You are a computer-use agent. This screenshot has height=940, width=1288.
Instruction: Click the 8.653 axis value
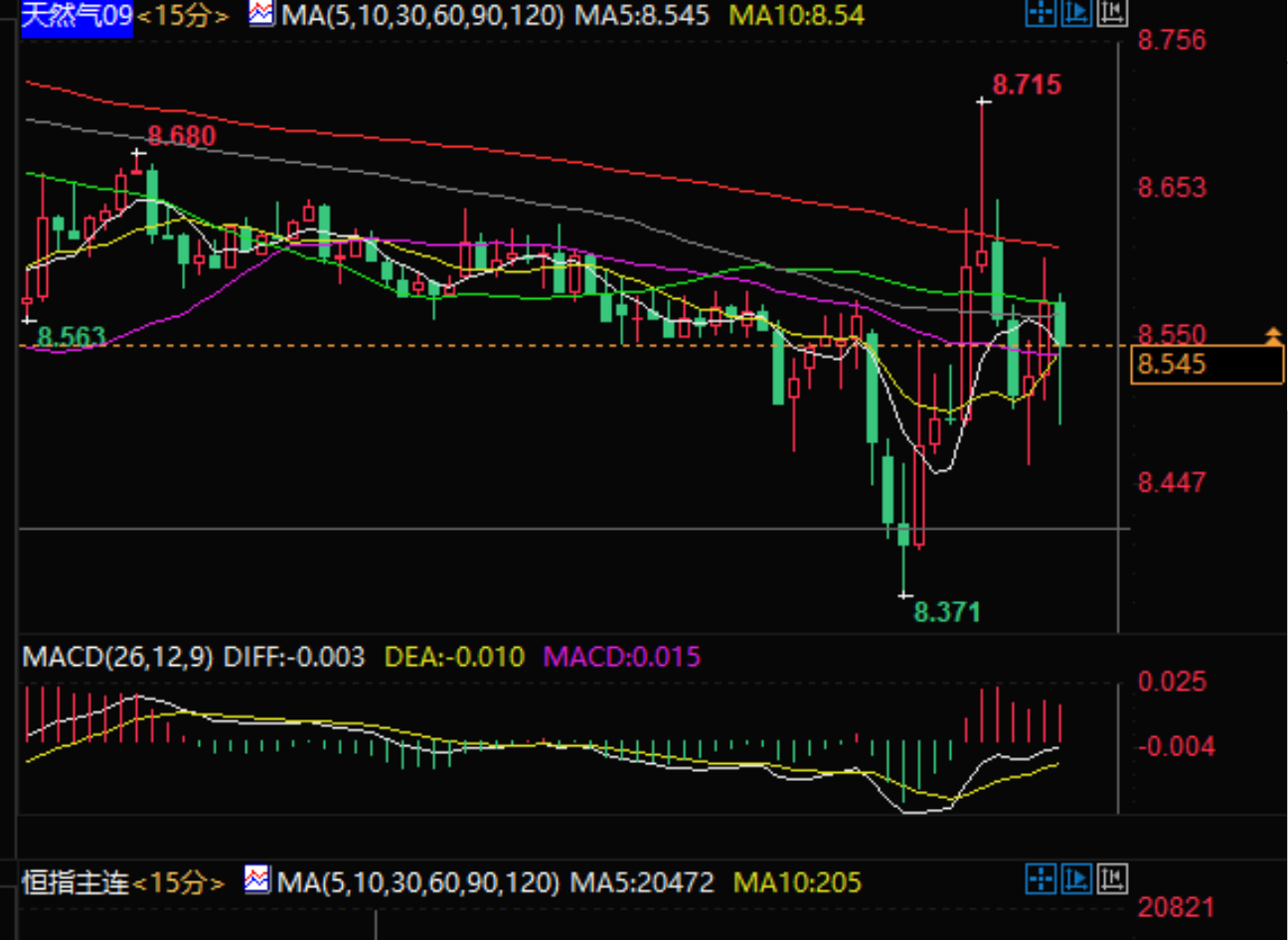pyautogui.click(x=1172, y=188)
